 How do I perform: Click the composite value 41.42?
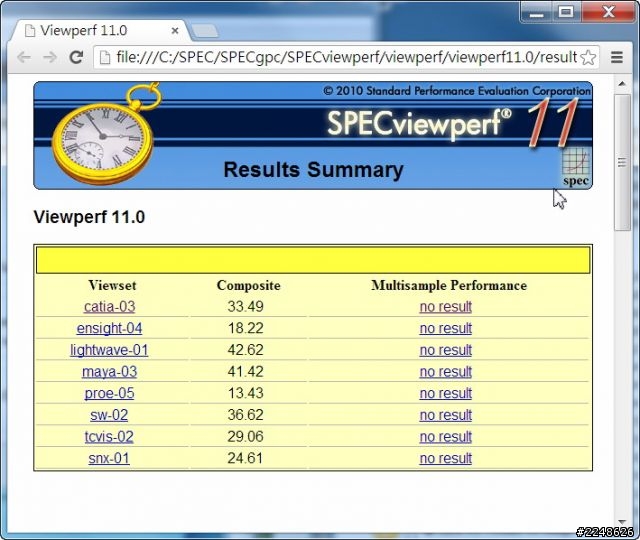coord(245,372)
